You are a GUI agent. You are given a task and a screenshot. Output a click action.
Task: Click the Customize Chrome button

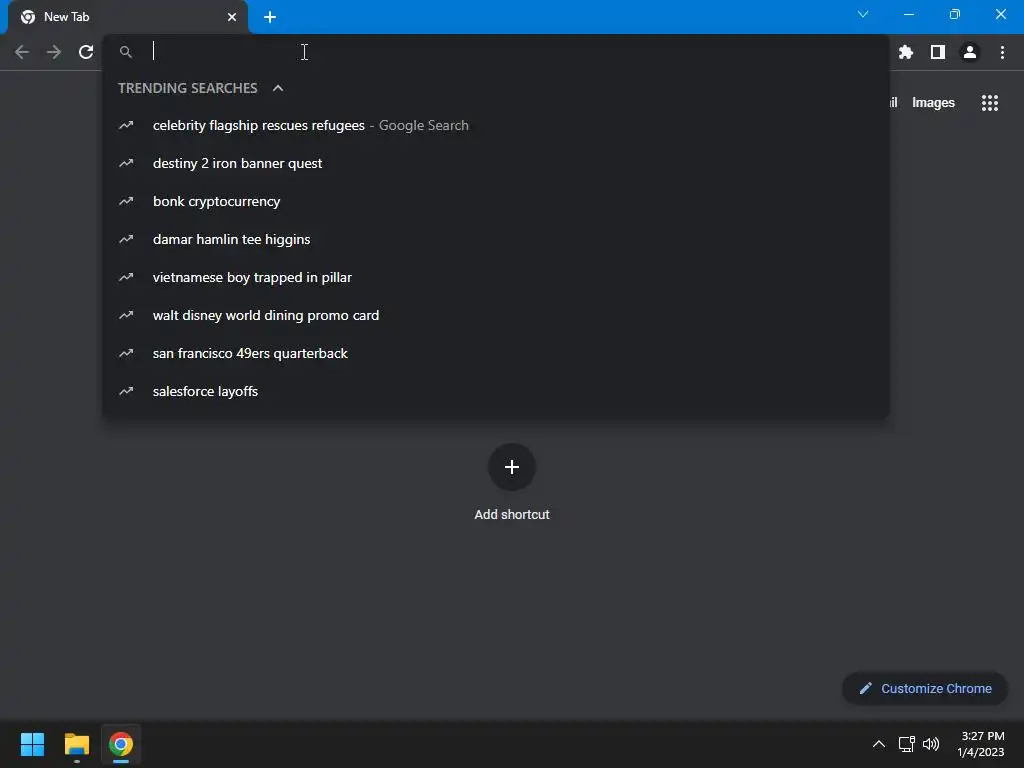coord(925,688)
